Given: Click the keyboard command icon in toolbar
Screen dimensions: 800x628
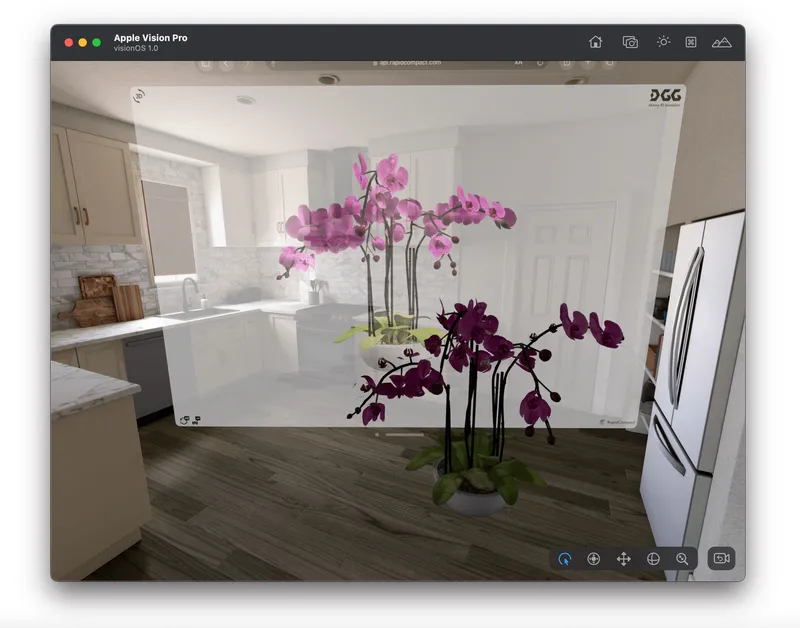Looking at the screenshot, I should (x=691, y=42).
